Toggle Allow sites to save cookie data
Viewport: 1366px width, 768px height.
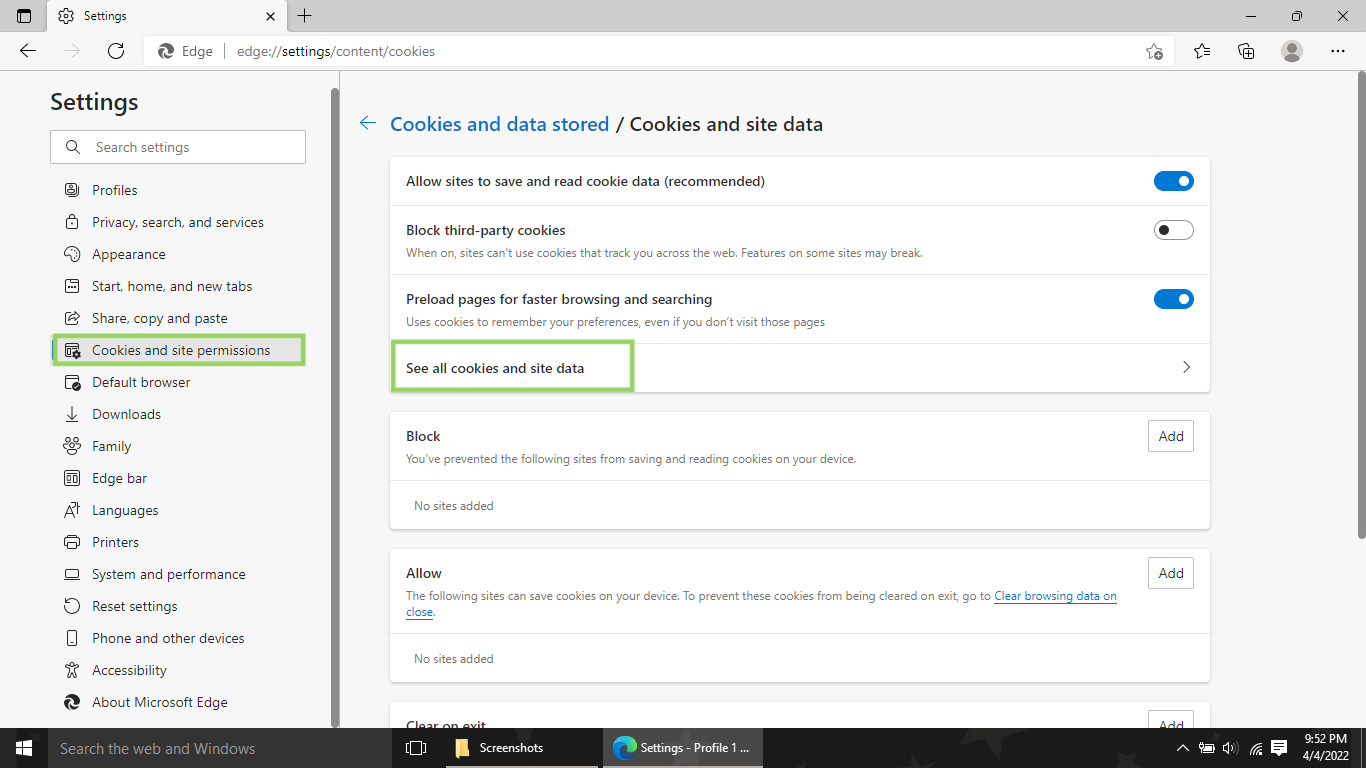pos(1174,181)
